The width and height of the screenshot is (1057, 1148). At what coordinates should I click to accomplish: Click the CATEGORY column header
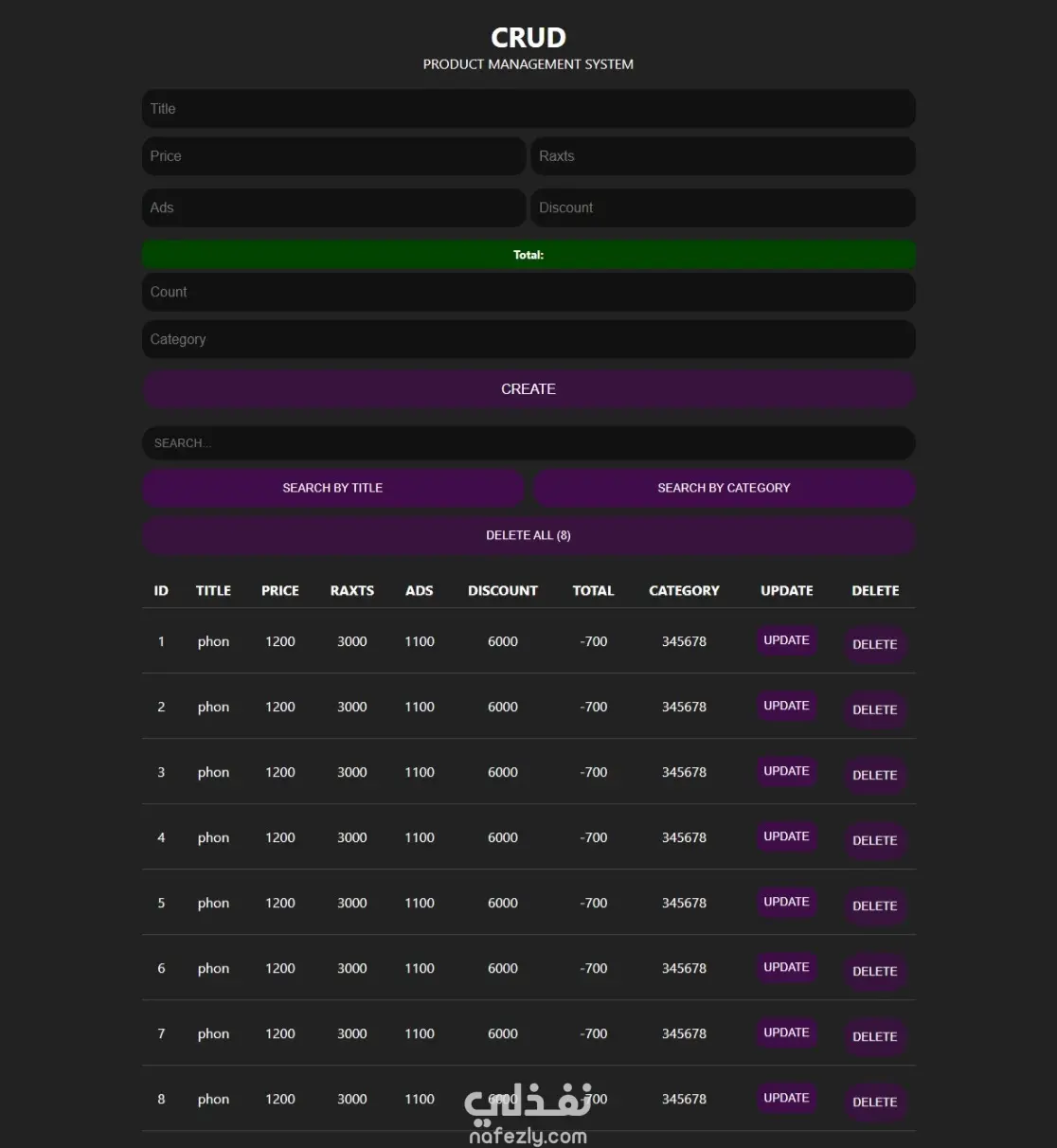(x=684, y=590)
